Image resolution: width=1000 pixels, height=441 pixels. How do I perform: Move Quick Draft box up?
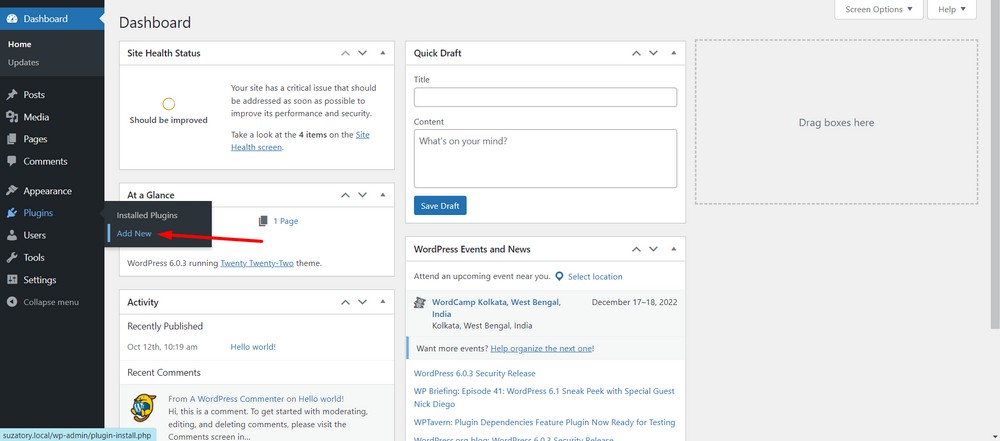pos(636,53)
